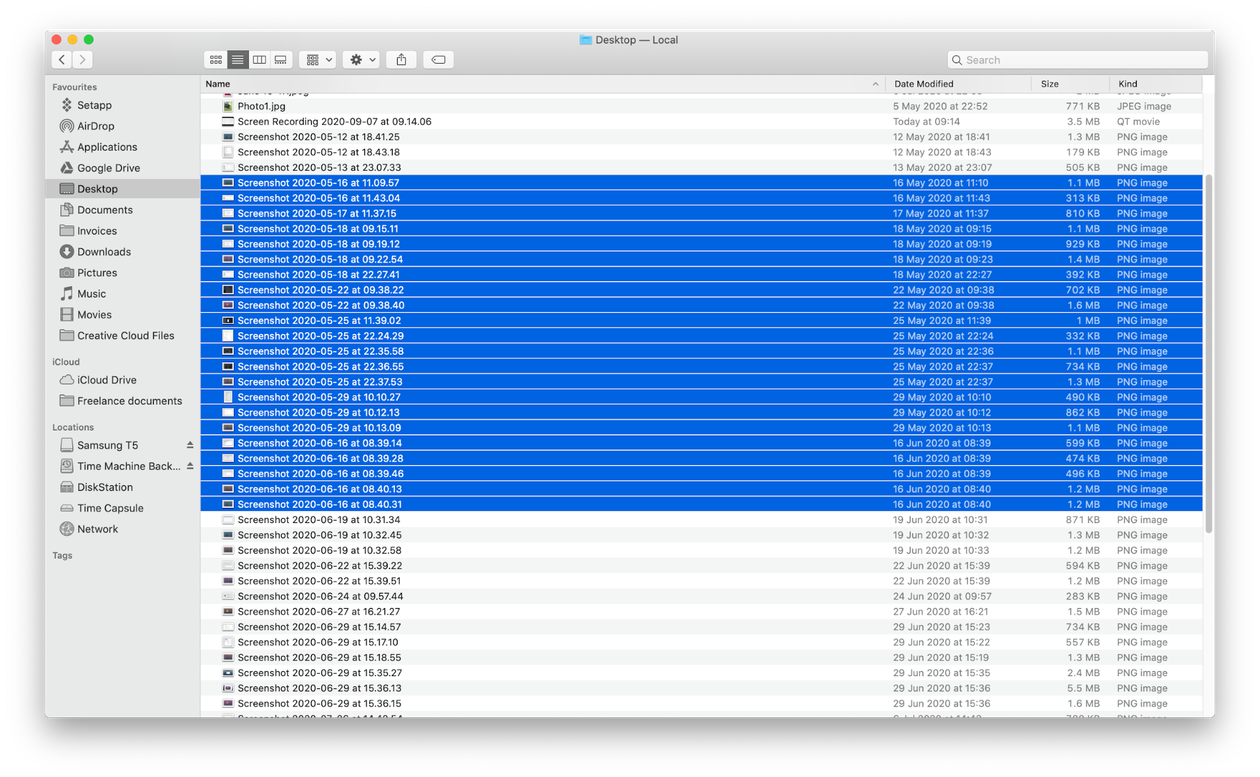1260x777 pixels.
Task: Open AirDrop from the sidebar
Action: tap(98, 126)
